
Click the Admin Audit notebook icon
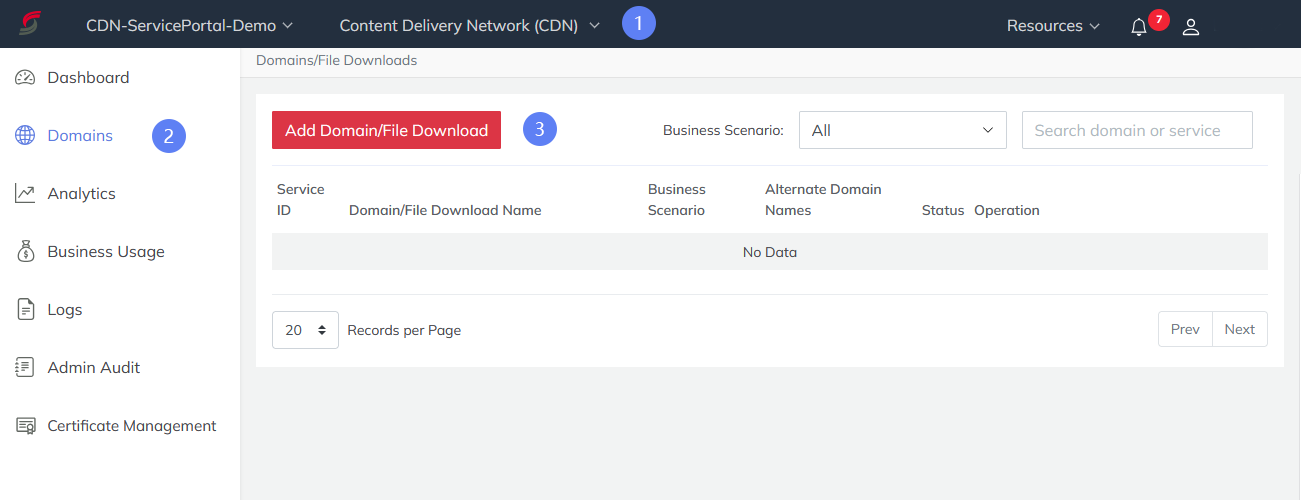point(26,367)
